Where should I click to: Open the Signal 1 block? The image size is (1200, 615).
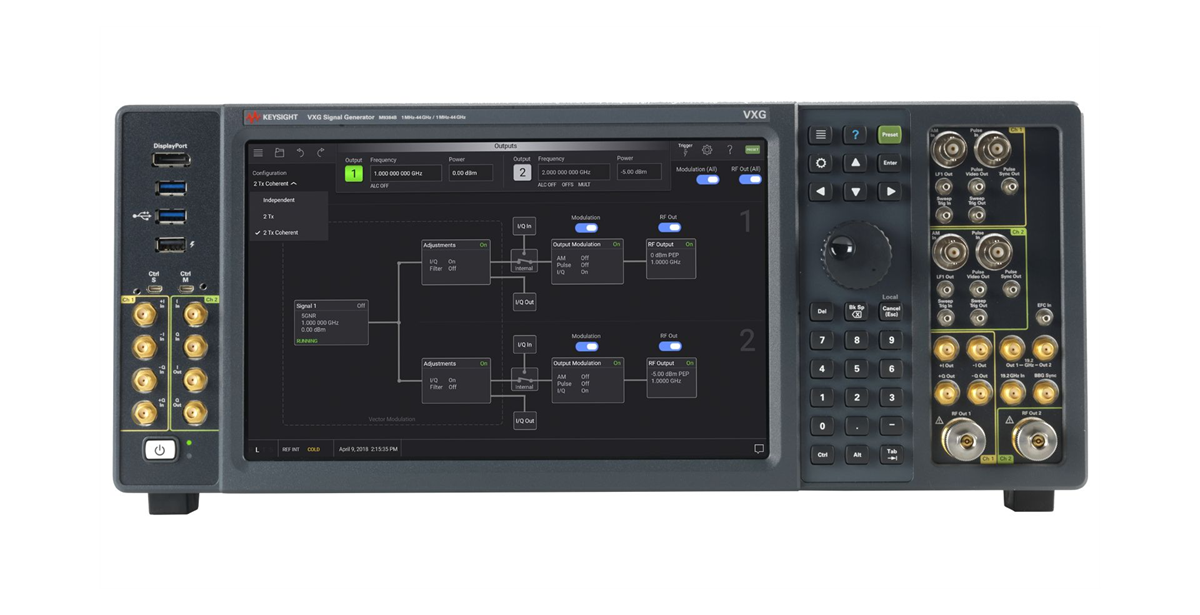point(331,323)
